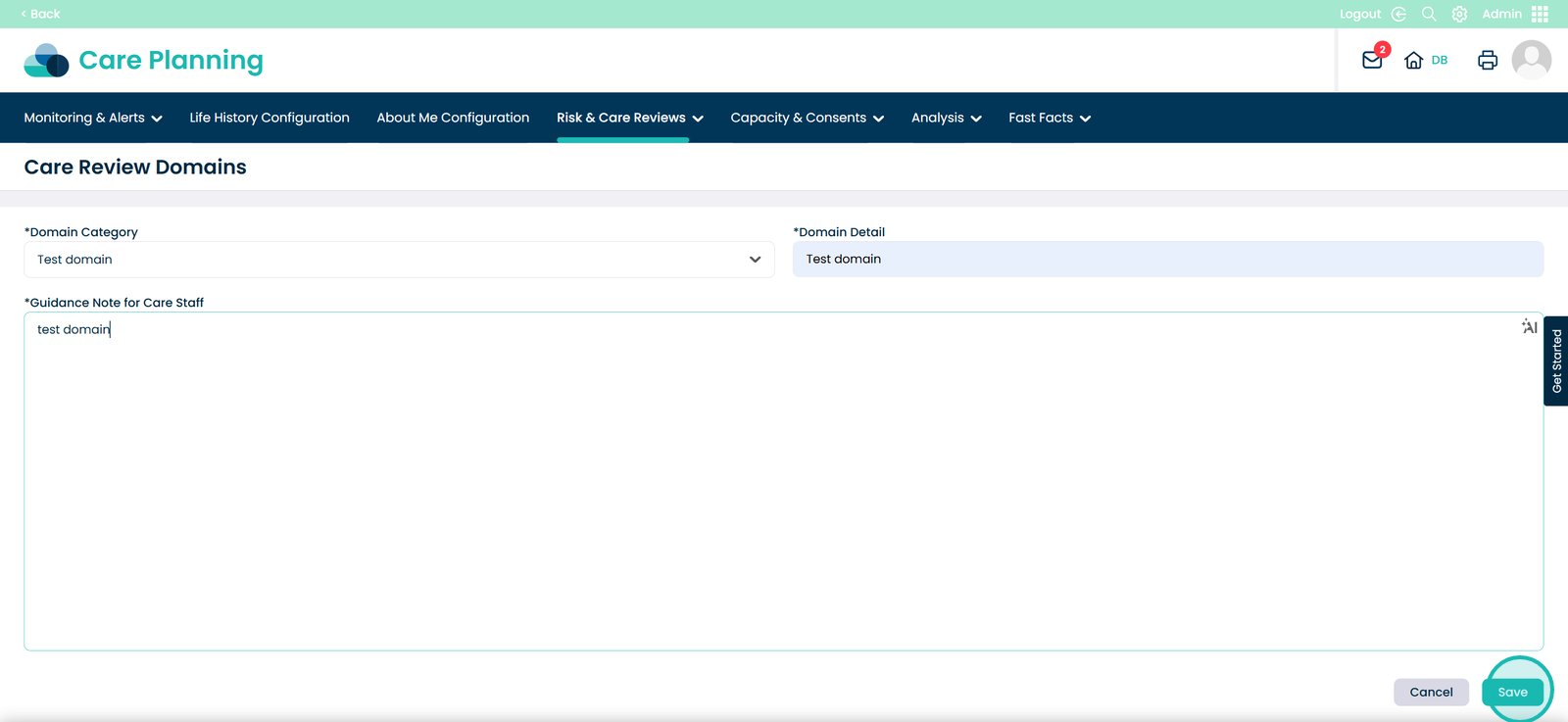Click into the Domain Detail field
Screen dimensions: 1568x722
[x=1167, y=260]
